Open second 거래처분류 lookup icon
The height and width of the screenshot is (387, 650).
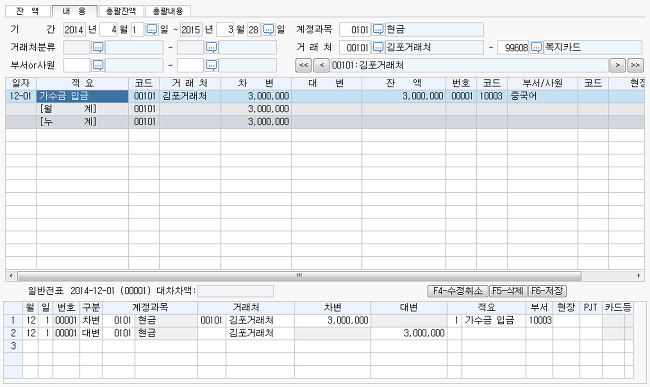point(211,47)
